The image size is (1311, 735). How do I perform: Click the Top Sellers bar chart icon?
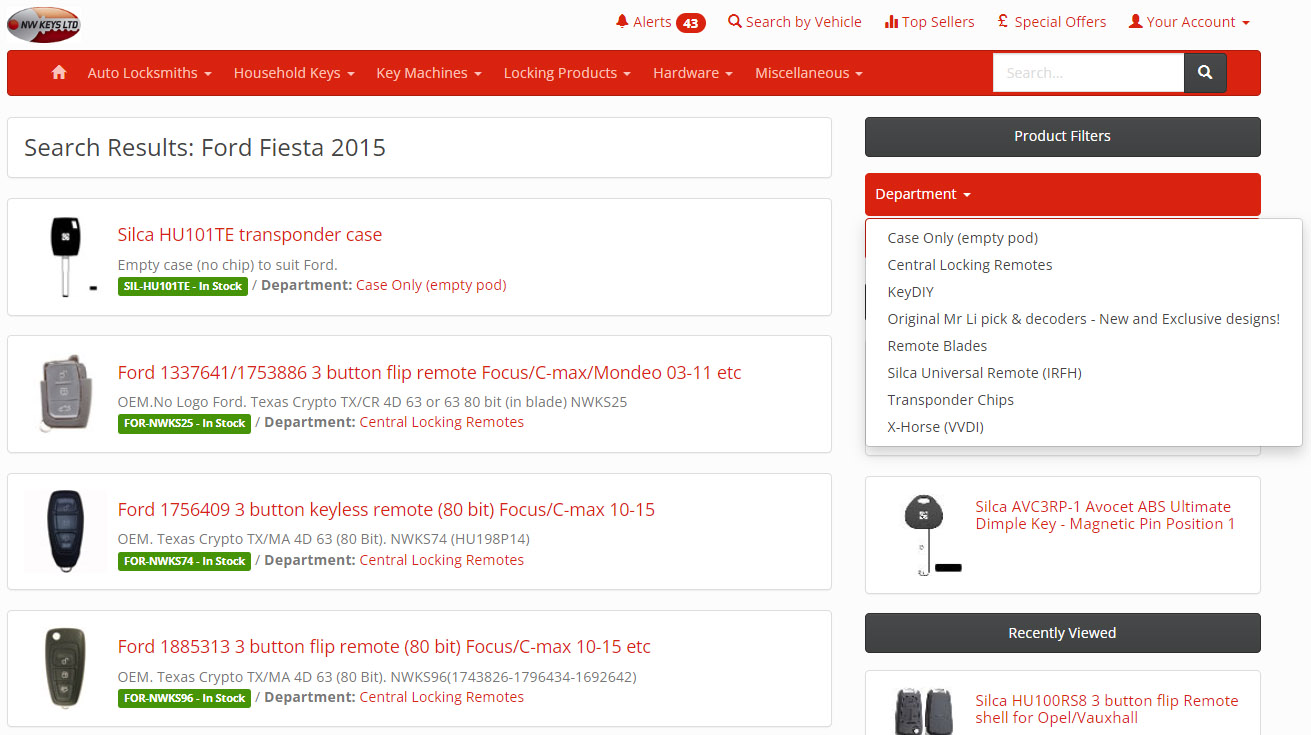[x=892, y=21]
